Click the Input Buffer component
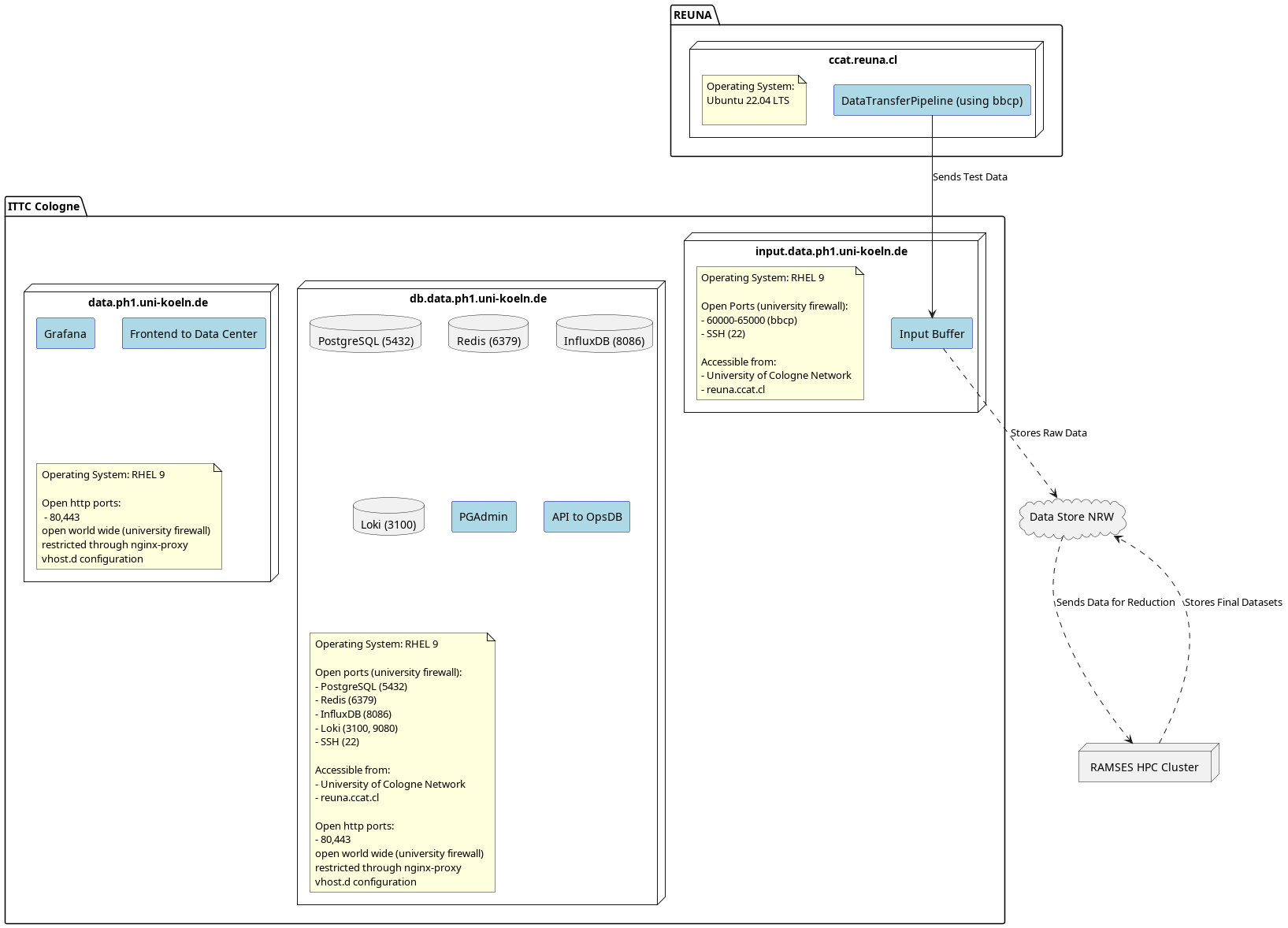 [x=932, y=334]
